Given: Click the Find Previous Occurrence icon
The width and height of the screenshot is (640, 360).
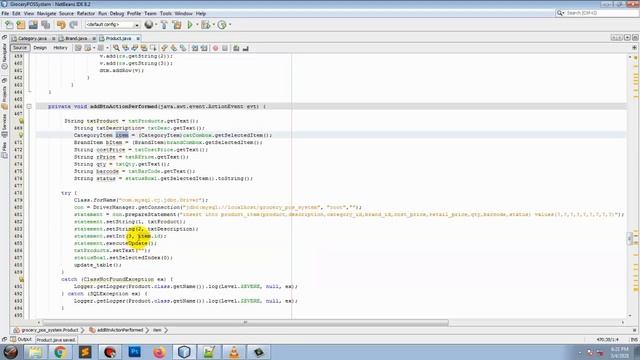Looking at the screenshot, I should [126, 48].
